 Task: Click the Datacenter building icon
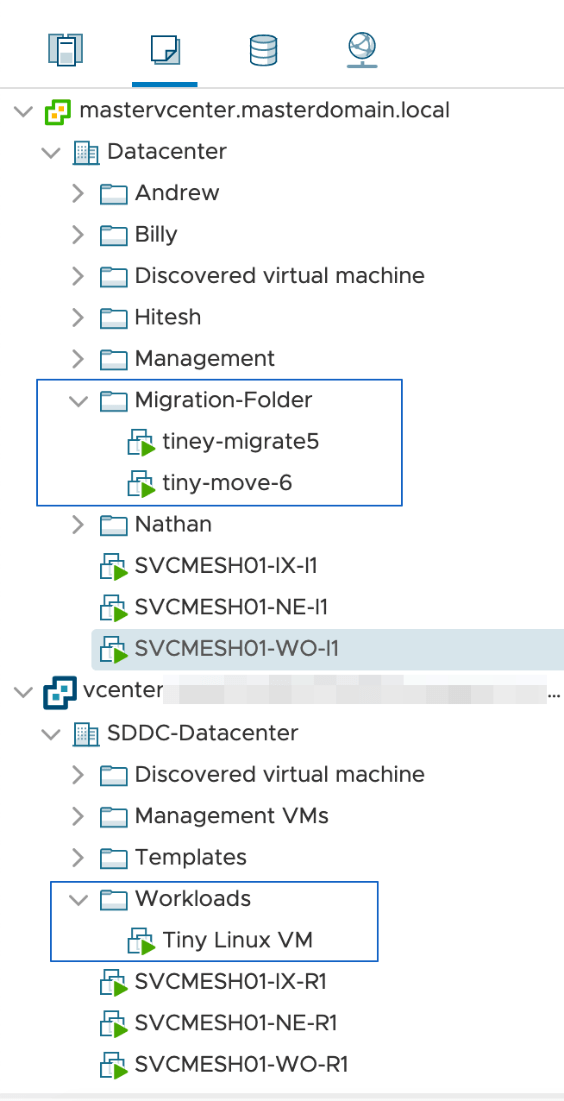pos(86,152)
